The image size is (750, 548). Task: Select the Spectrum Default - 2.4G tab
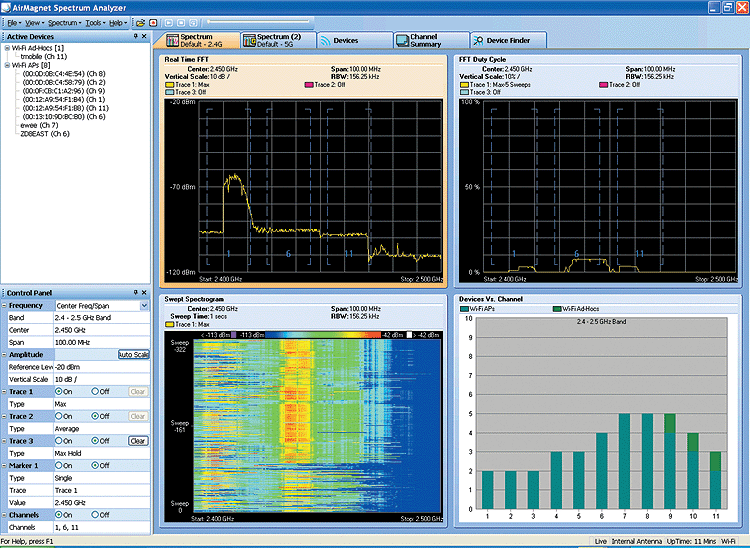click(201, 40)
